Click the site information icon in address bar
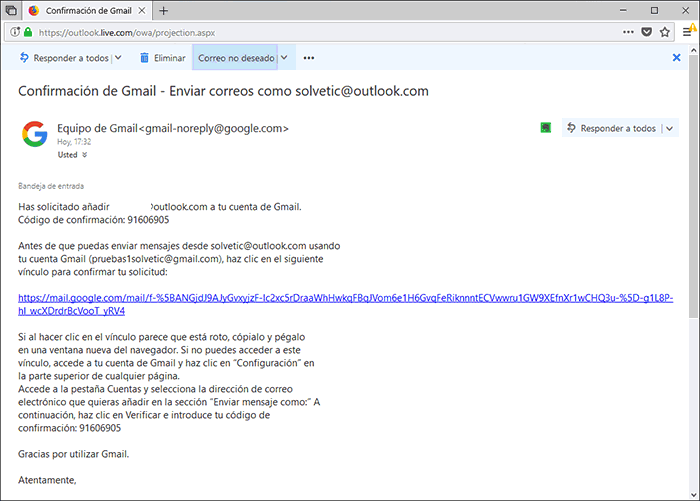The width and height of the screenshot is (700, 501). tap(15, 32)
